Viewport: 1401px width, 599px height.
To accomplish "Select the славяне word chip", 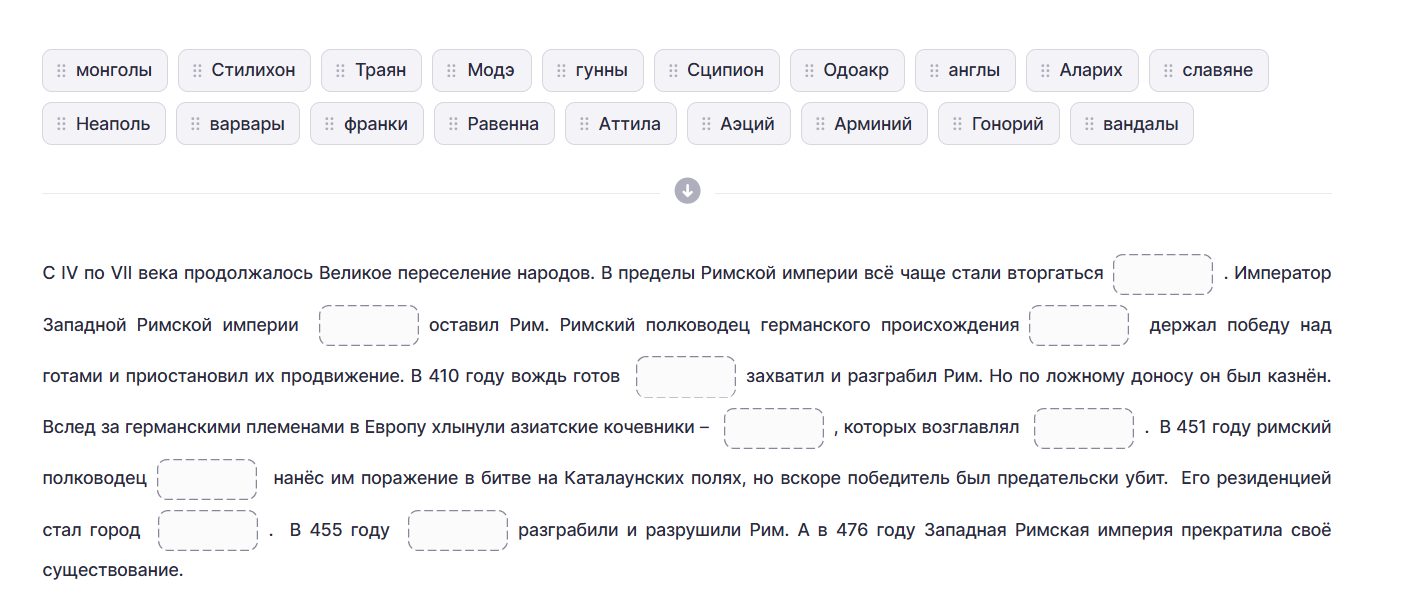I will click(x=1208, y=71).
